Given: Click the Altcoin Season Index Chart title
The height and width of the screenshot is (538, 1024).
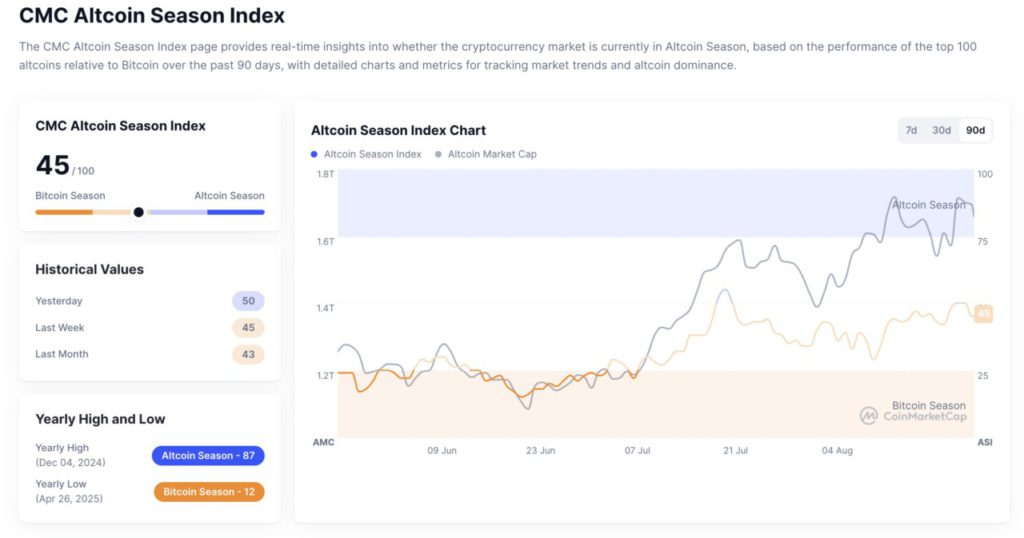Looking at the screenshot, I should tap(398, 130).
